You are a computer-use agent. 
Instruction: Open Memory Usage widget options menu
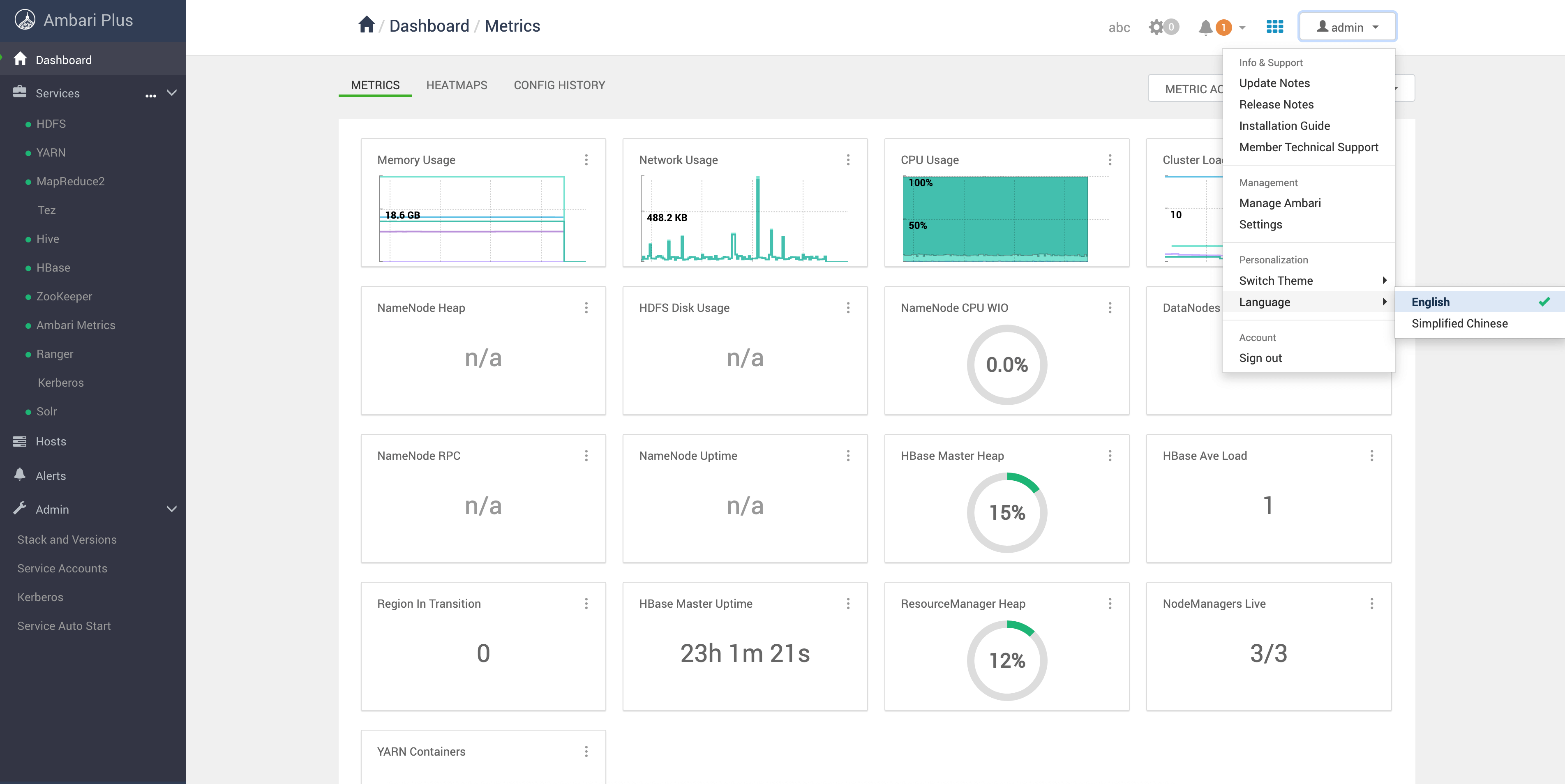pos(586,160)
